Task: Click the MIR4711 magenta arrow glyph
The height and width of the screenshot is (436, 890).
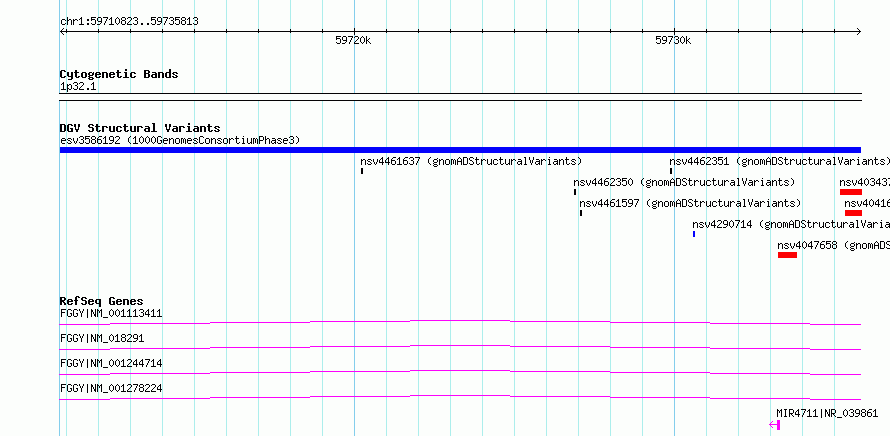Action: (x=775, y=425)
